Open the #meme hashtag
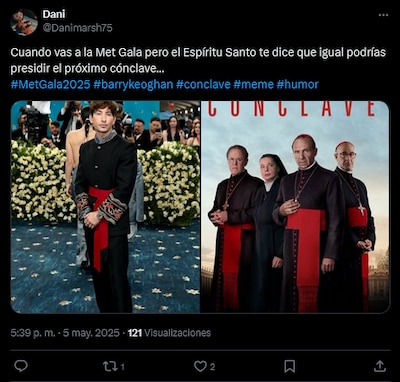Viewport: 400px width, 382px height. (253, 84)
